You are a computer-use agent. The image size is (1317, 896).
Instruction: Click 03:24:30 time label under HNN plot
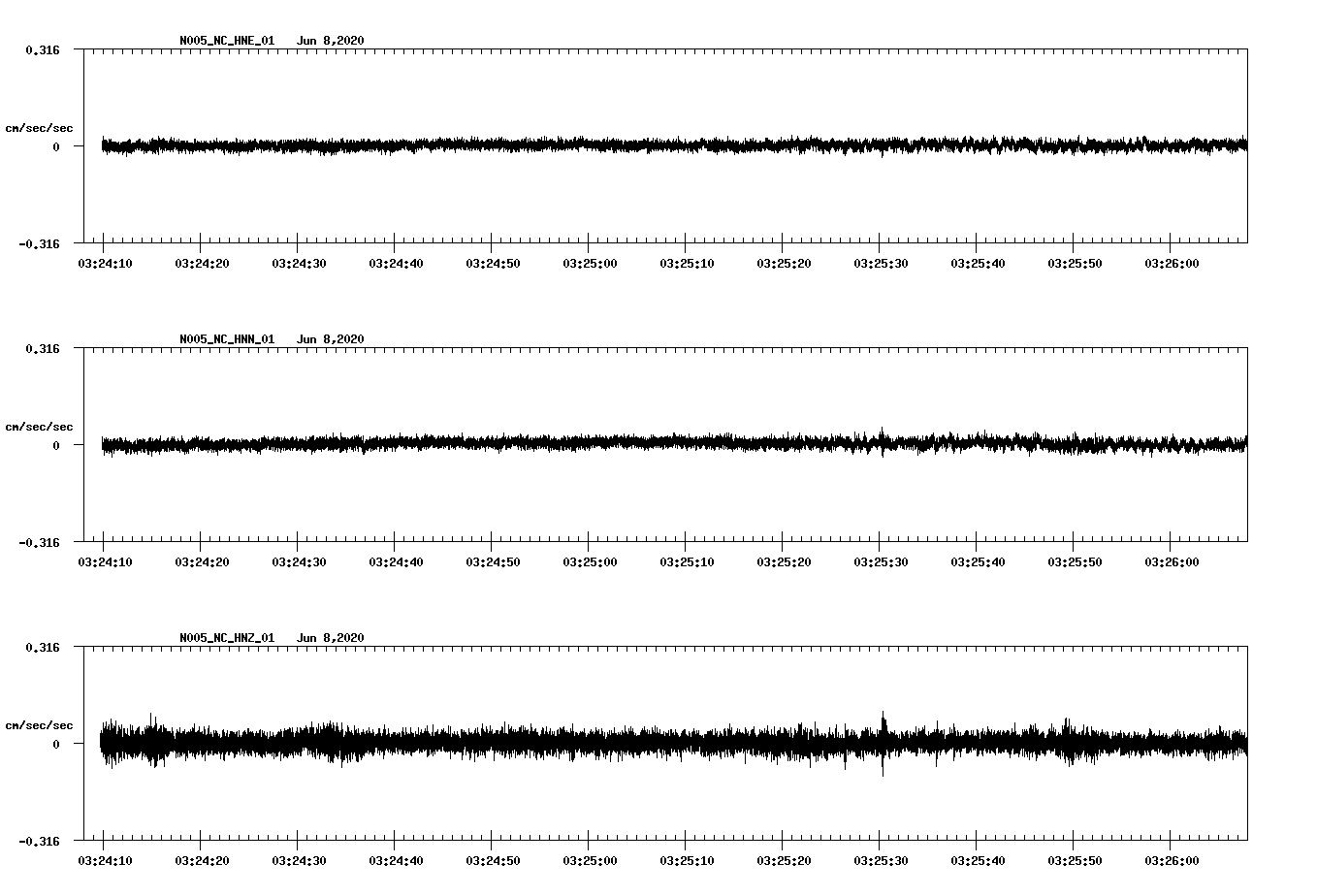(x=299, y=562)
